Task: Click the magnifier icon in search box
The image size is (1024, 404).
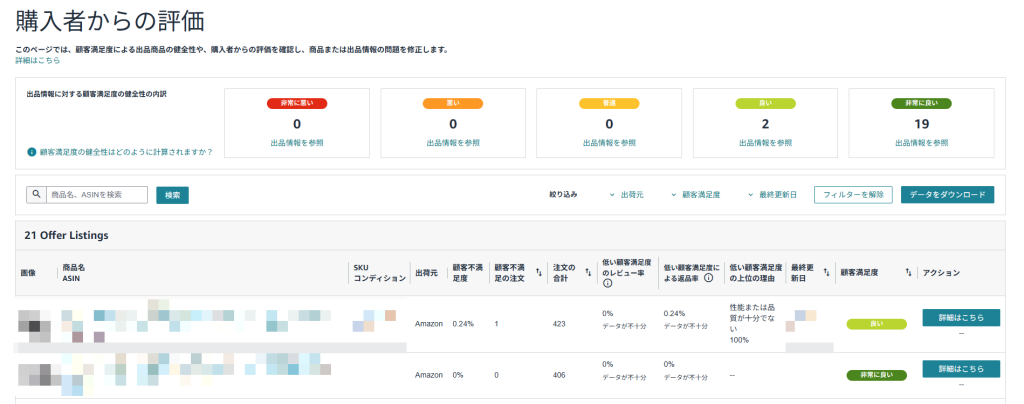Action: (x=37, y=194)
